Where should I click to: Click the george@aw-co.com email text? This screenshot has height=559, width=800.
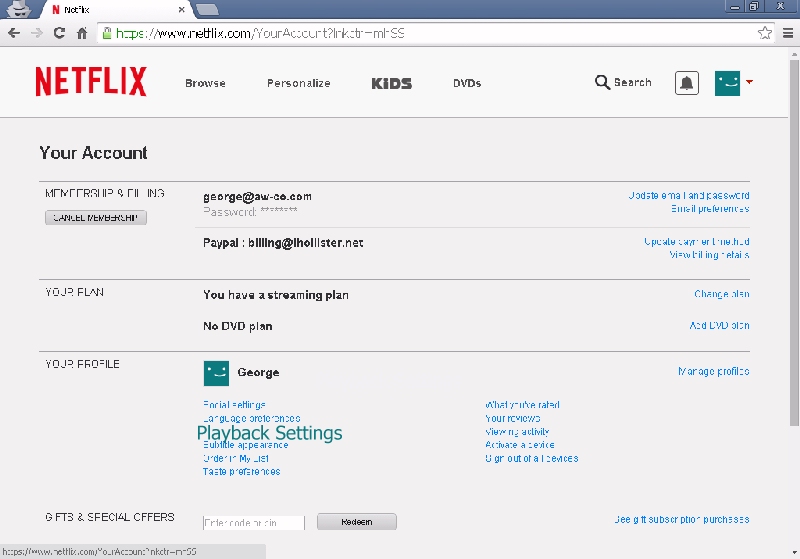tap(257, 196)
